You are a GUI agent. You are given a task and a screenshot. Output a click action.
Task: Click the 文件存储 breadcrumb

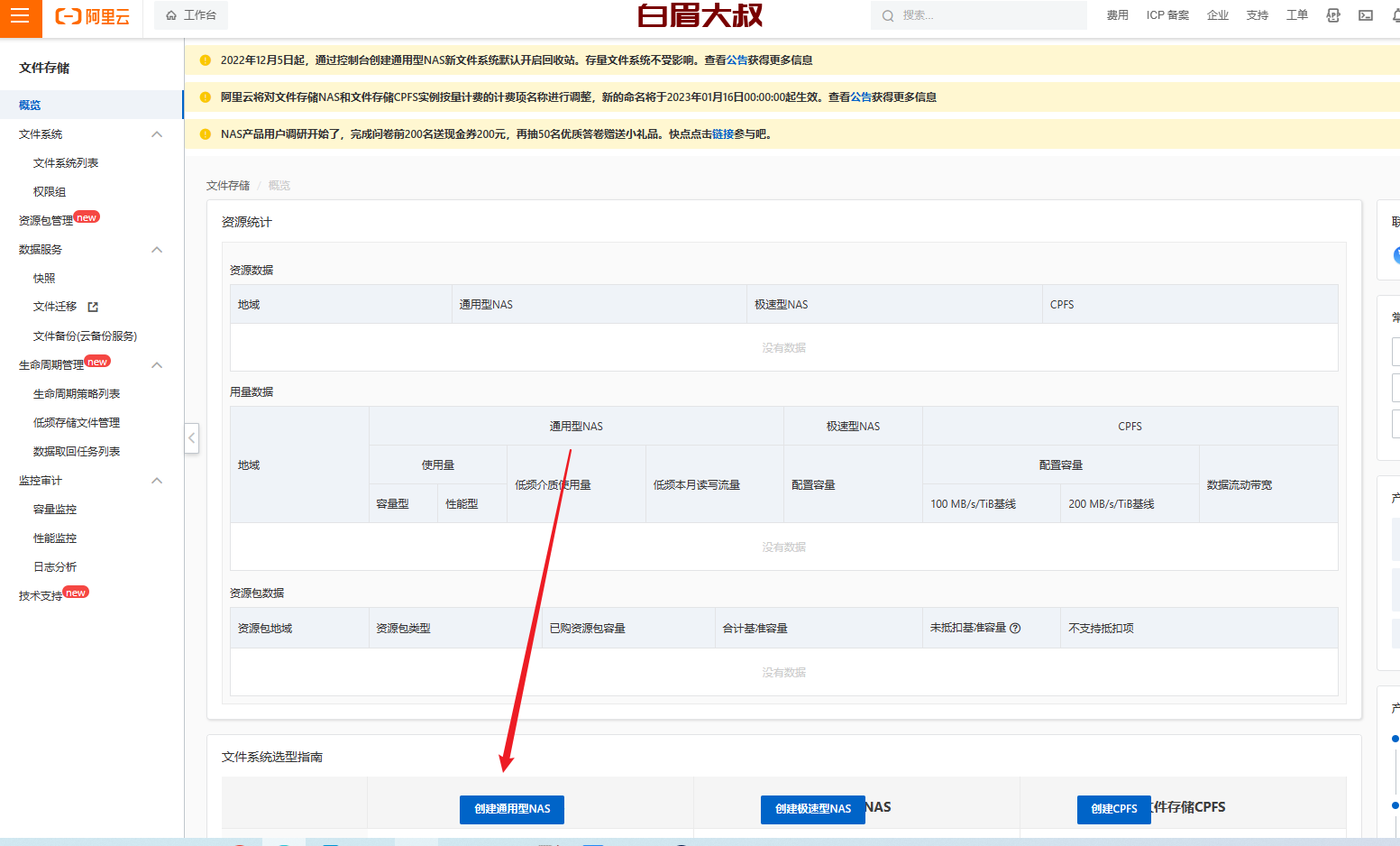pos(228,185)
